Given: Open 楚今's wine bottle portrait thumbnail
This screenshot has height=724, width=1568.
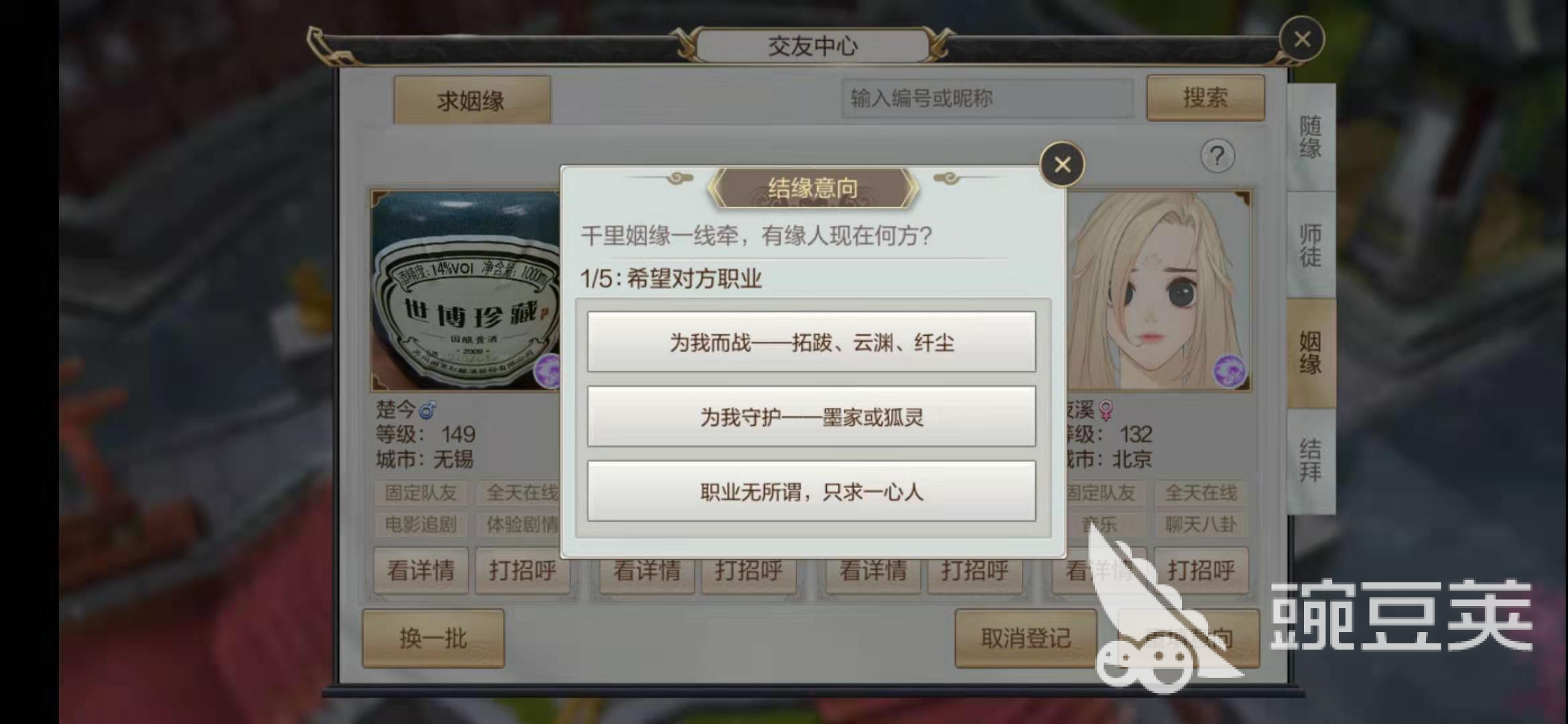Looking at the screenshot, I should pyautogui.click(x=466, y=291).
